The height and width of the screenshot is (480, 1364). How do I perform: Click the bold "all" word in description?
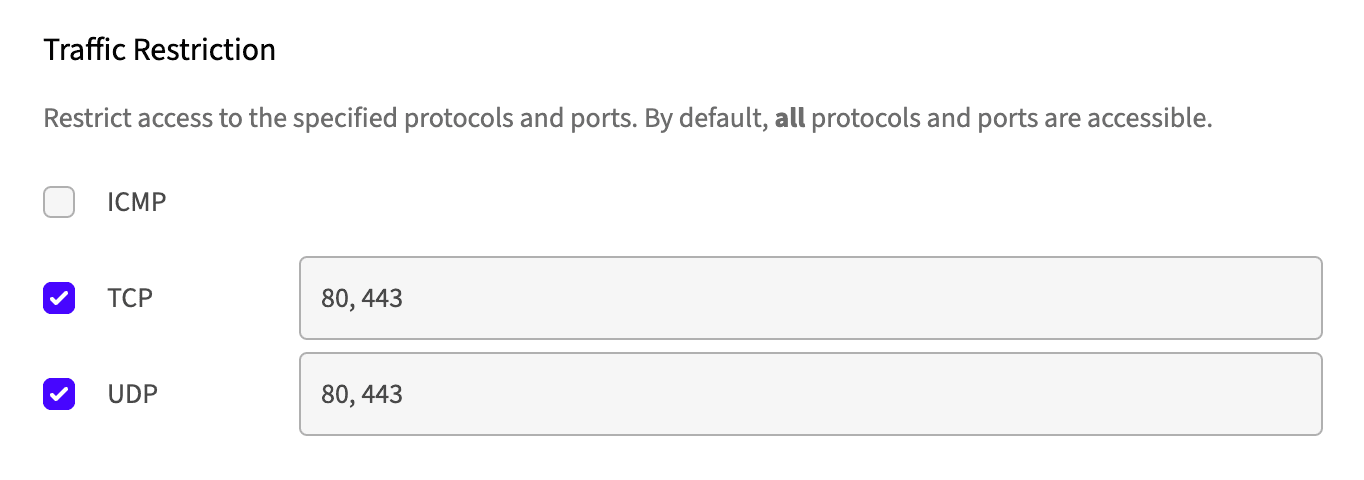[x=790, y=120]
